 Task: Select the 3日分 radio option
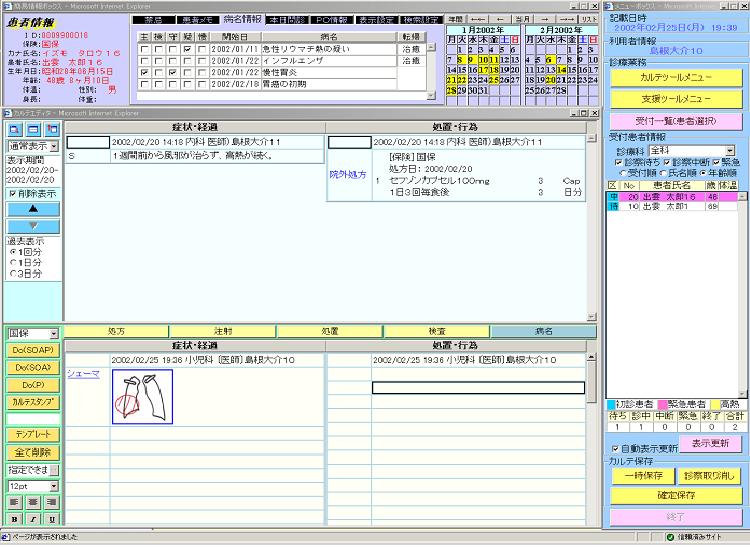click(x=13, y=273)
